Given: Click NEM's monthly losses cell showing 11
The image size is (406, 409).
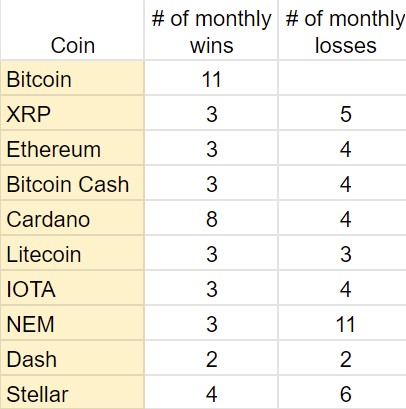Looking at the screenshot, I should pos(342,323).
